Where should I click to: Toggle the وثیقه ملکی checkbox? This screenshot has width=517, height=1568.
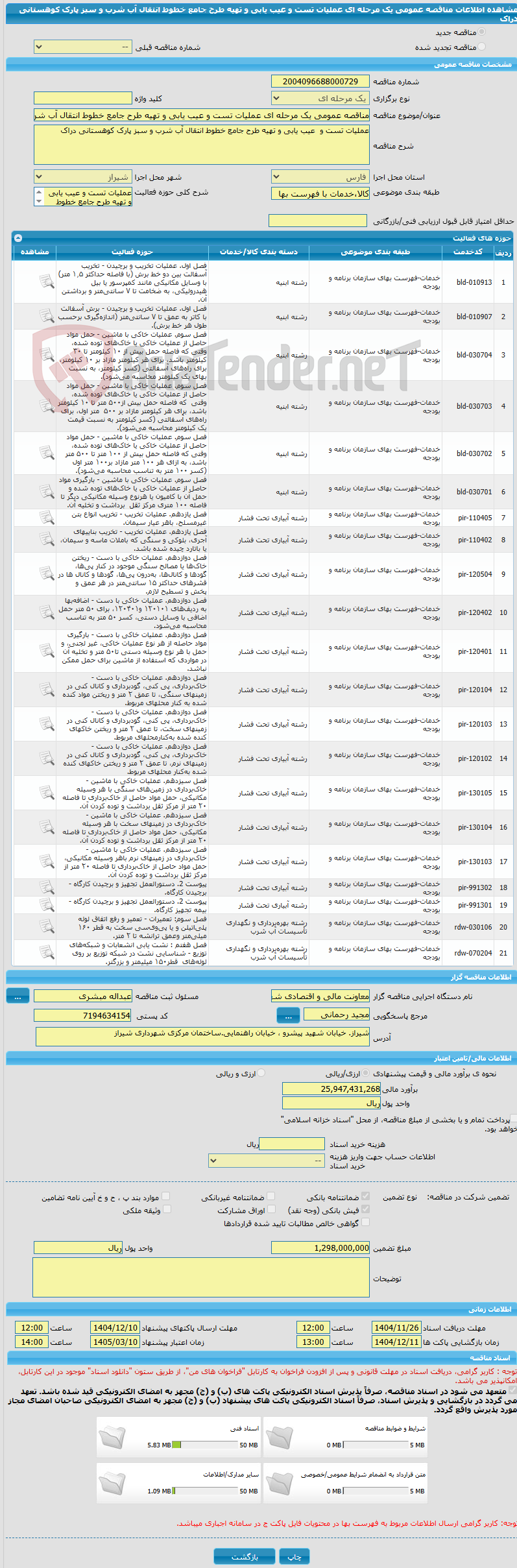(x=167, y=1209)
